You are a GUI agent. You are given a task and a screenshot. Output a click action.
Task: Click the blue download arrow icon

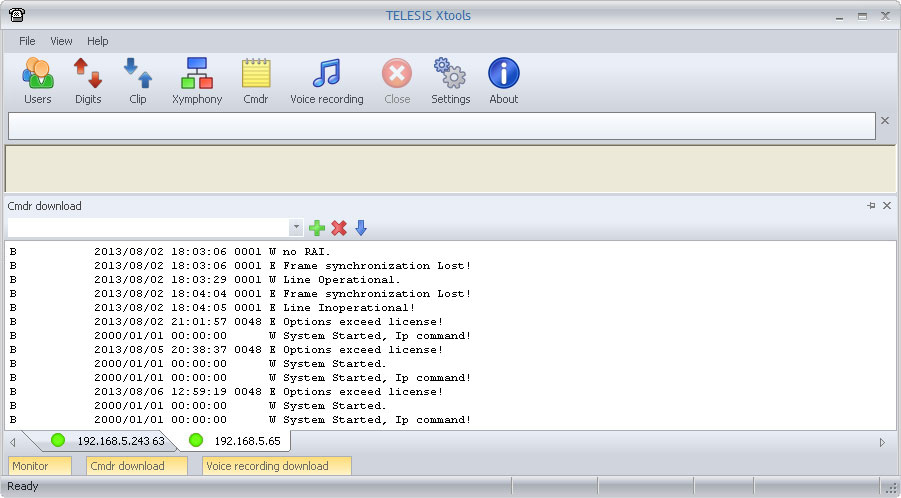click(361, 228)
